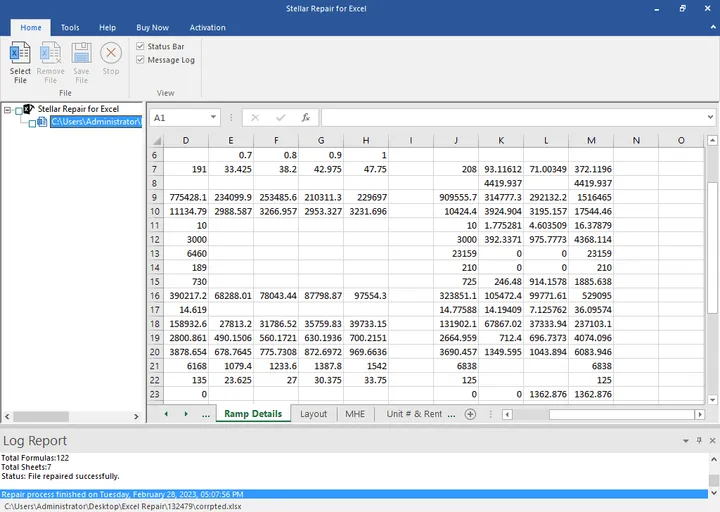Click the 'Total Formulas:122' log line

click(35, 458)
